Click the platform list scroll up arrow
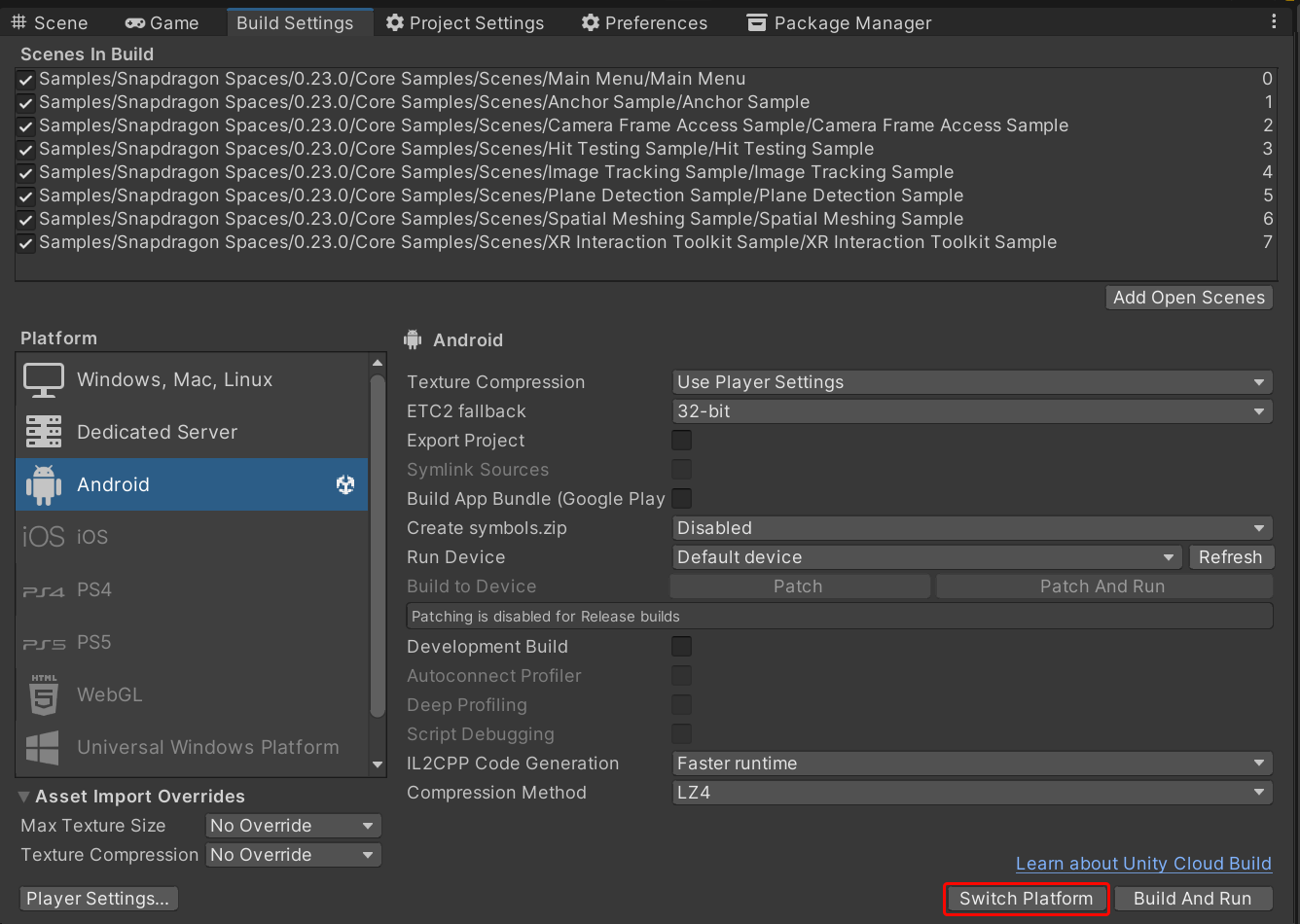1300x924 pixels. pyautogui.click(x=379, y=364)
